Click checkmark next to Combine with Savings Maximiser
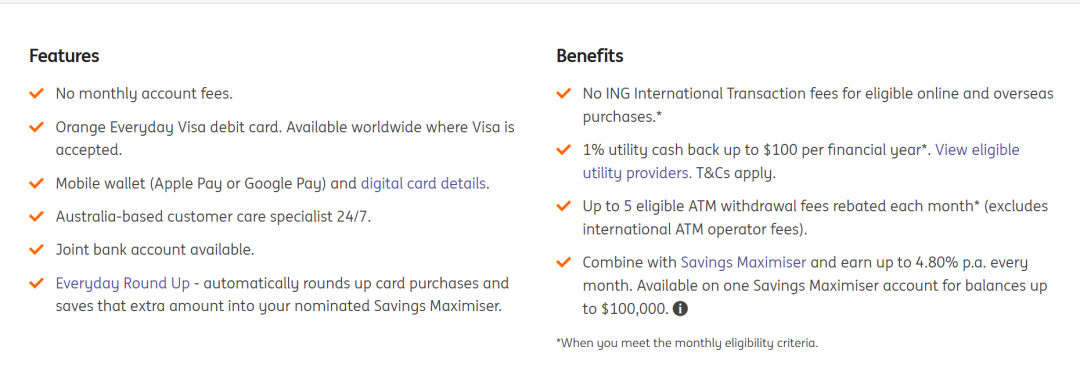The height and width of the screenshot is (372, 1080). [563, 262]
